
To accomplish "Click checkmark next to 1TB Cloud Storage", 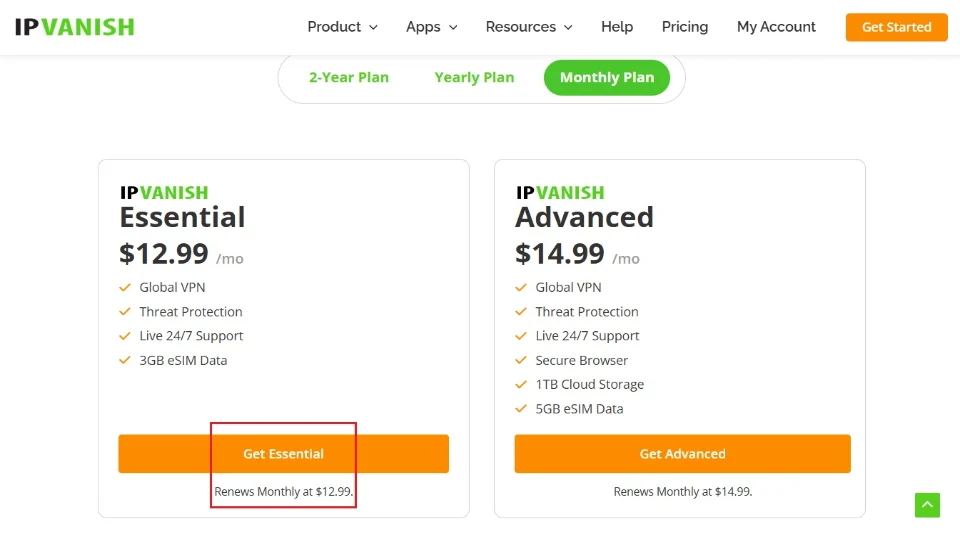I will pos(521,384).
